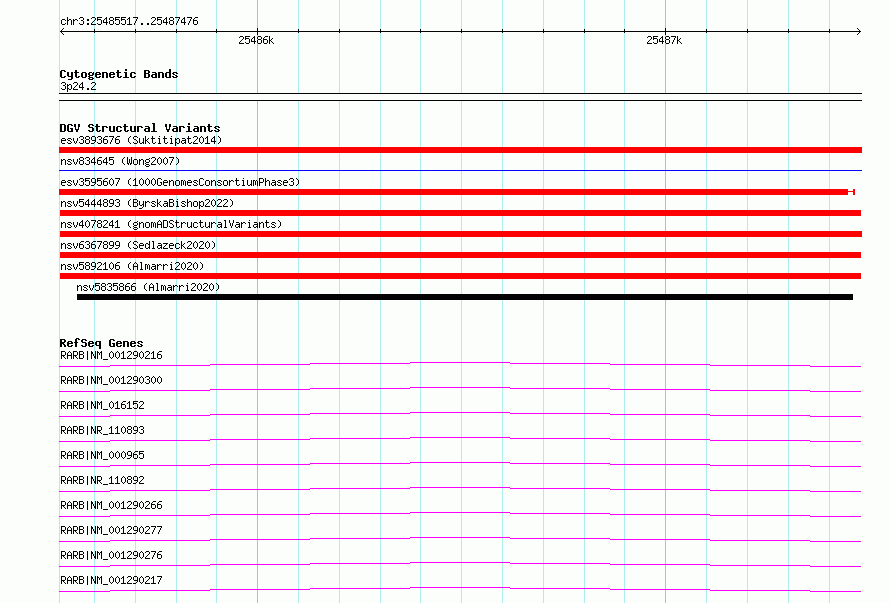The width and height of the screenshot is (890, 603).
Task: Select the black bar under nsv5835866
Action: [465, 297]
